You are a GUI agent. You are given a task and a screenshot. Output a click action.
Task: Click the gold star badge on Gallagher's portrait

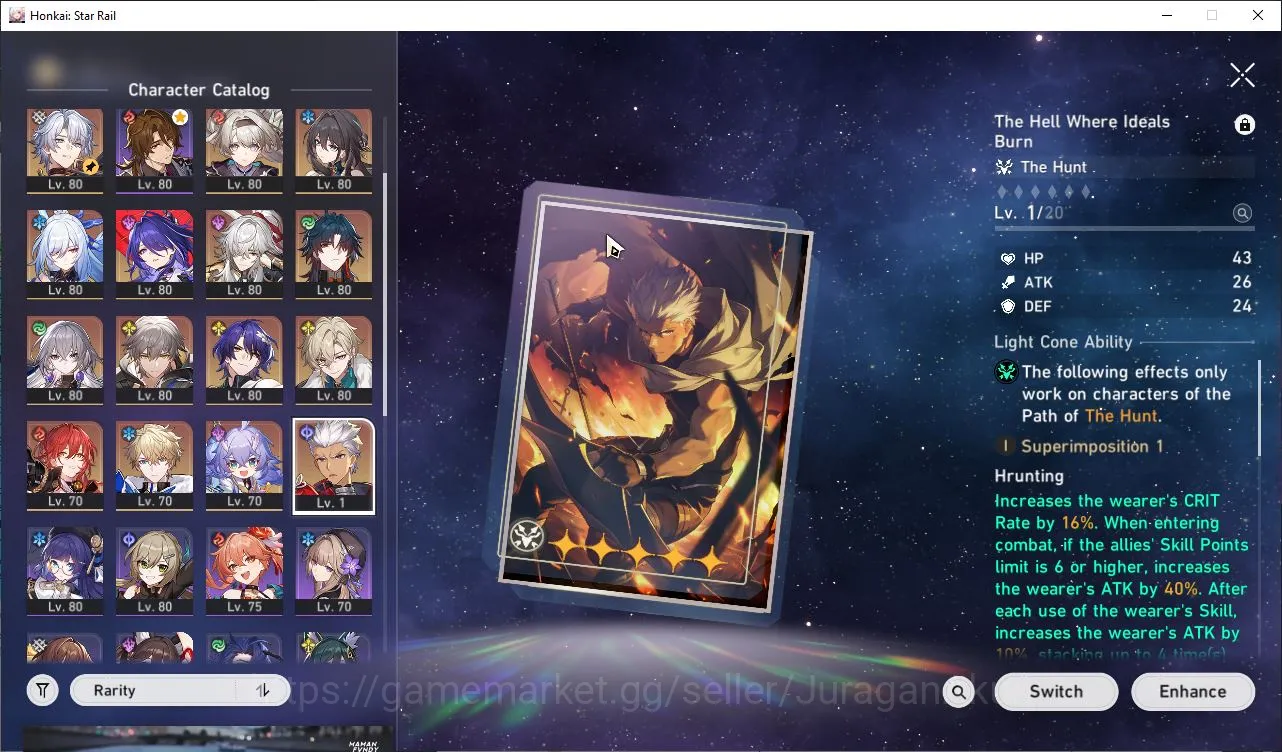[x=181, y=119]
